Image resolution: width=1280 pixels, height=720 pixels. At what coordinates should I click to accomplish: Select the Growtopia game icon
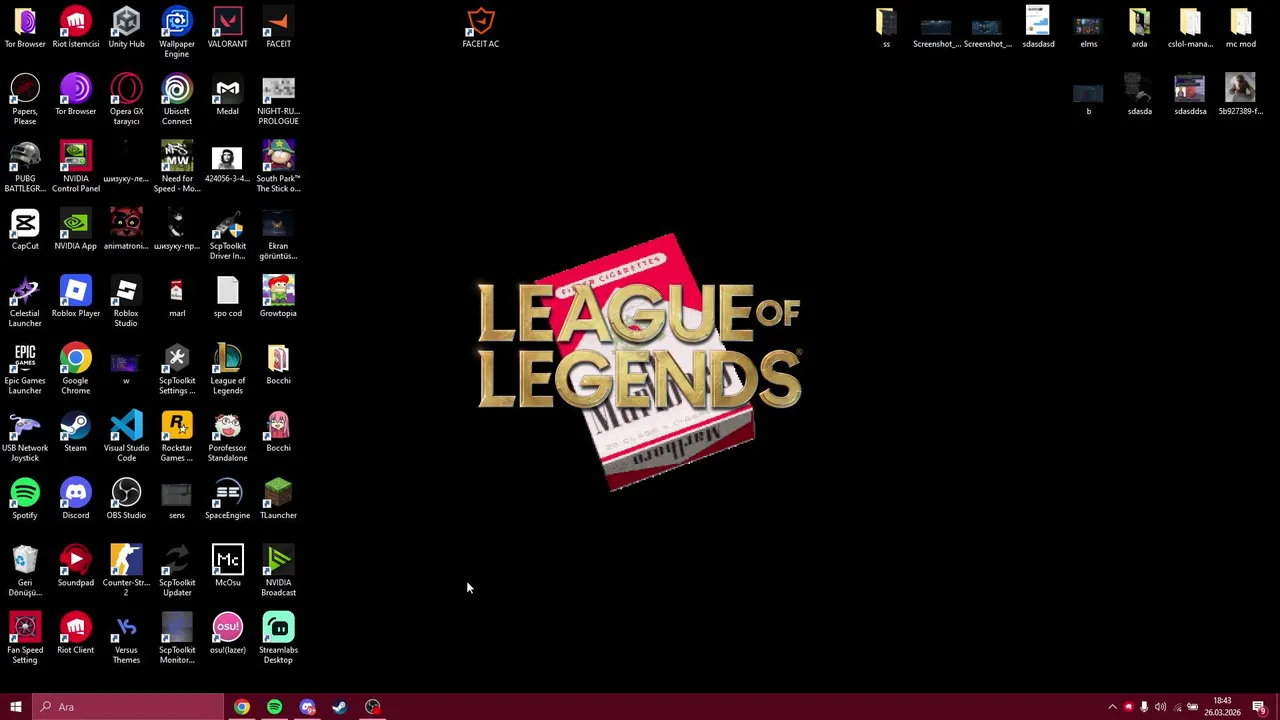[278, 297]
